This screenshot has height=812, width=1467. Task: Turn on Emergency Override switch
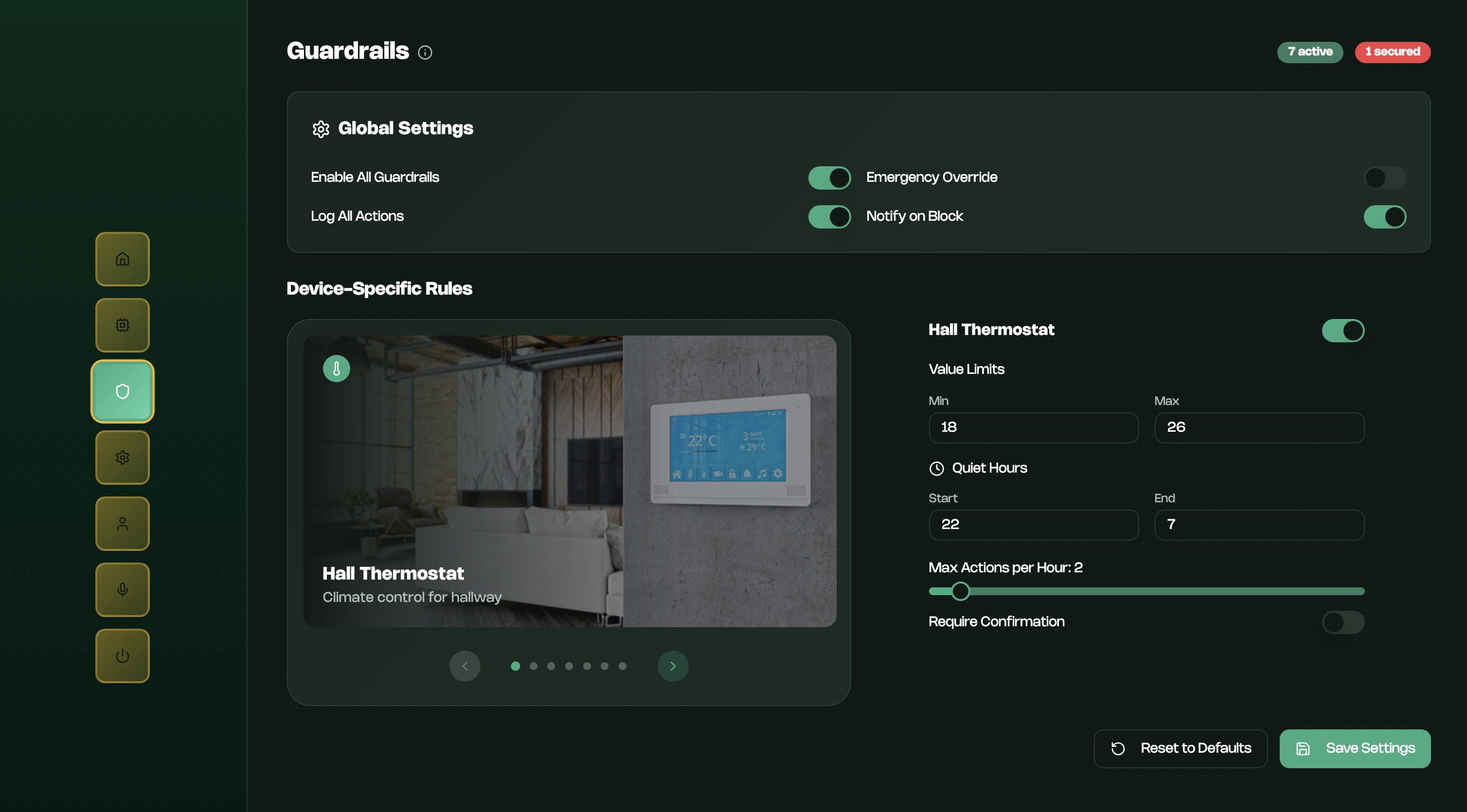pos(1384,177)
